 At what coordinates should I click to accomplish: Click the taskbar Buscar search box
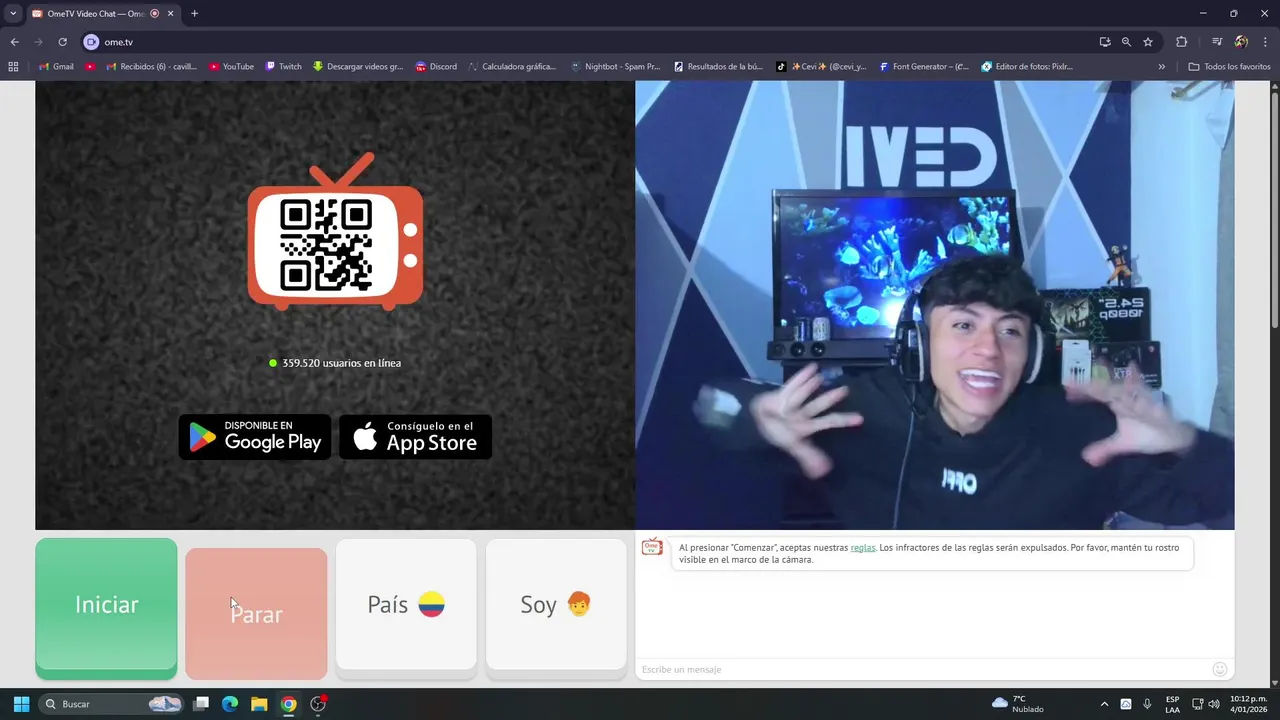pyautogui.click(x=113, y=704)
